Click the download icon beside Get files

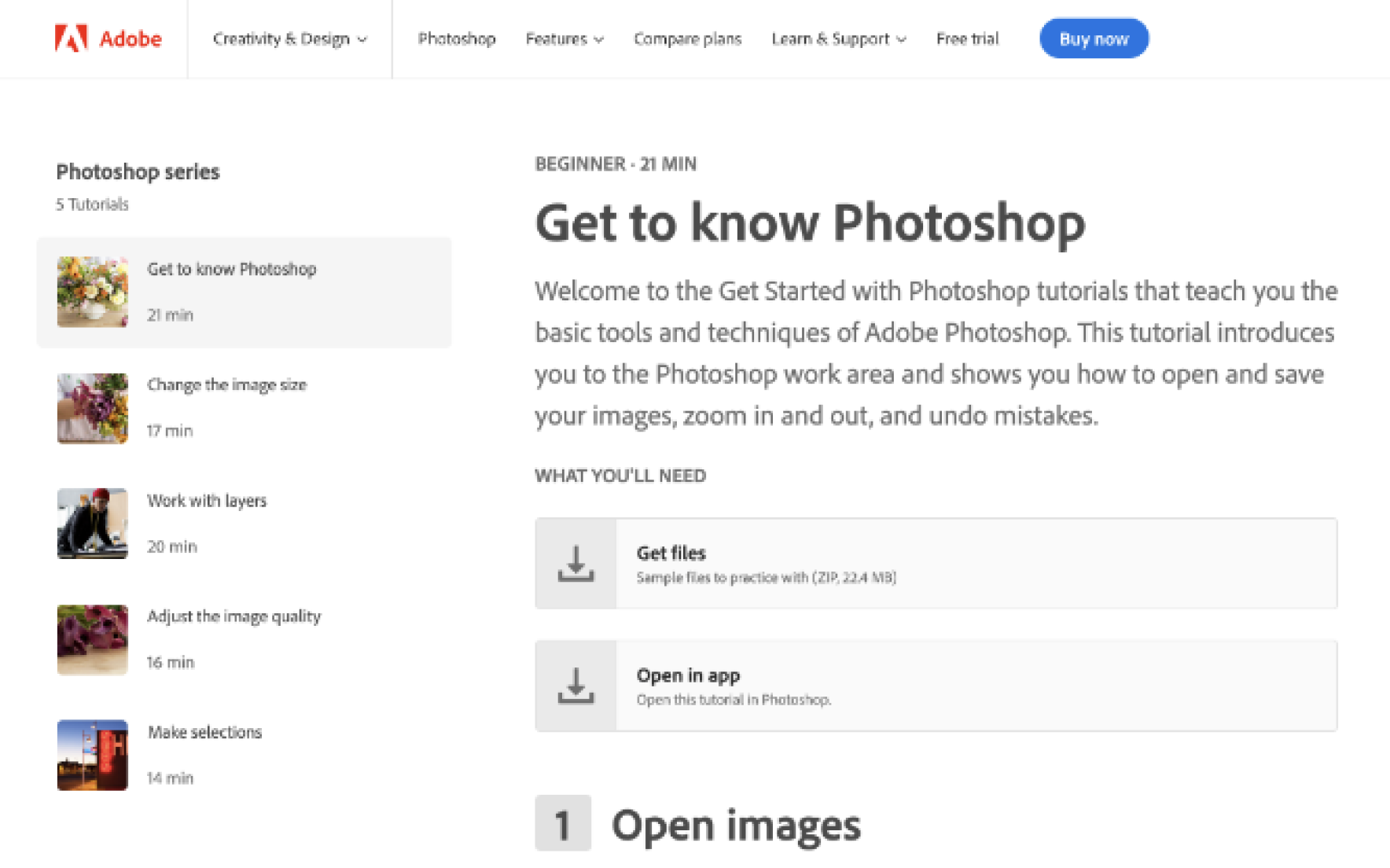(575, 563)
